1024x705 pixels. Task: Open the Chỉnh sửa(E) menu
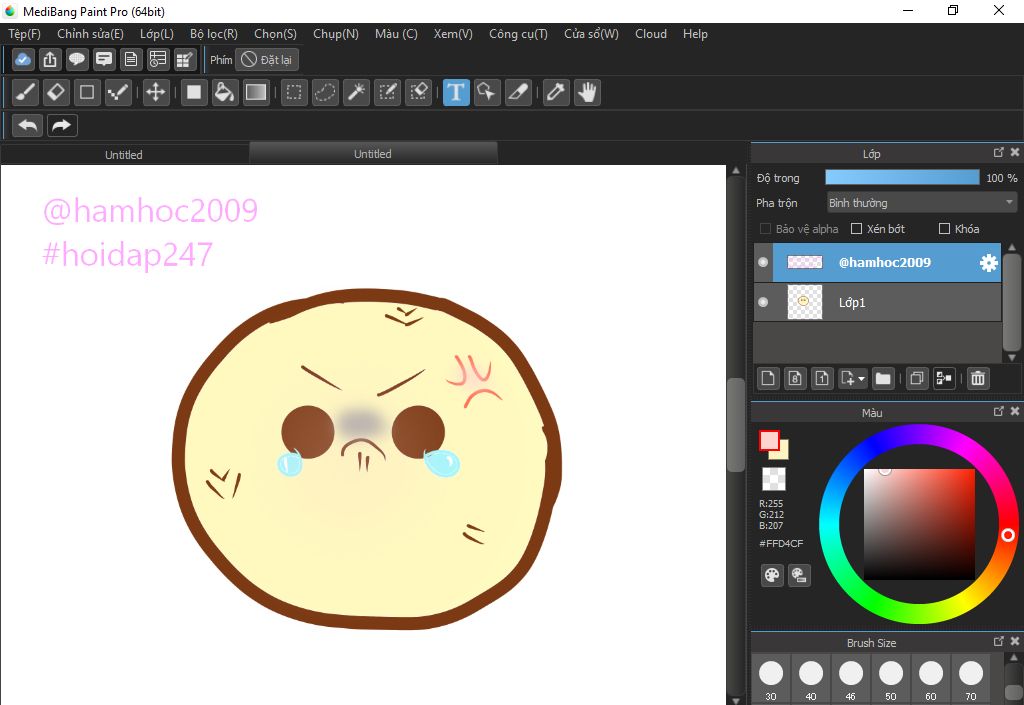coord(90,34)
